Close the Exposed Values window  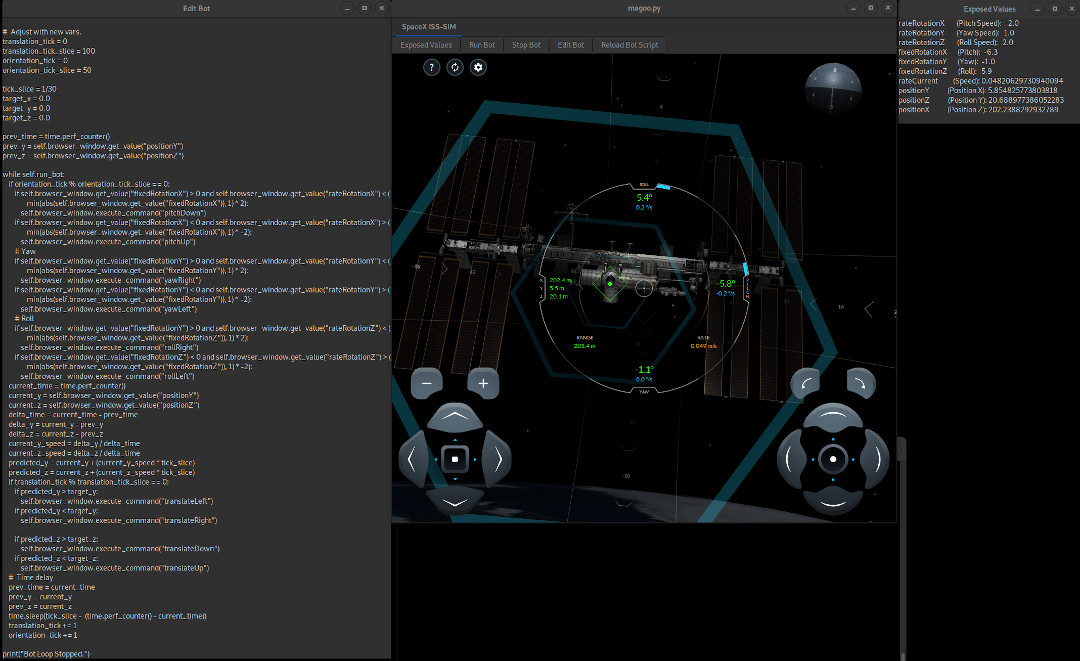coord(1071,9)
